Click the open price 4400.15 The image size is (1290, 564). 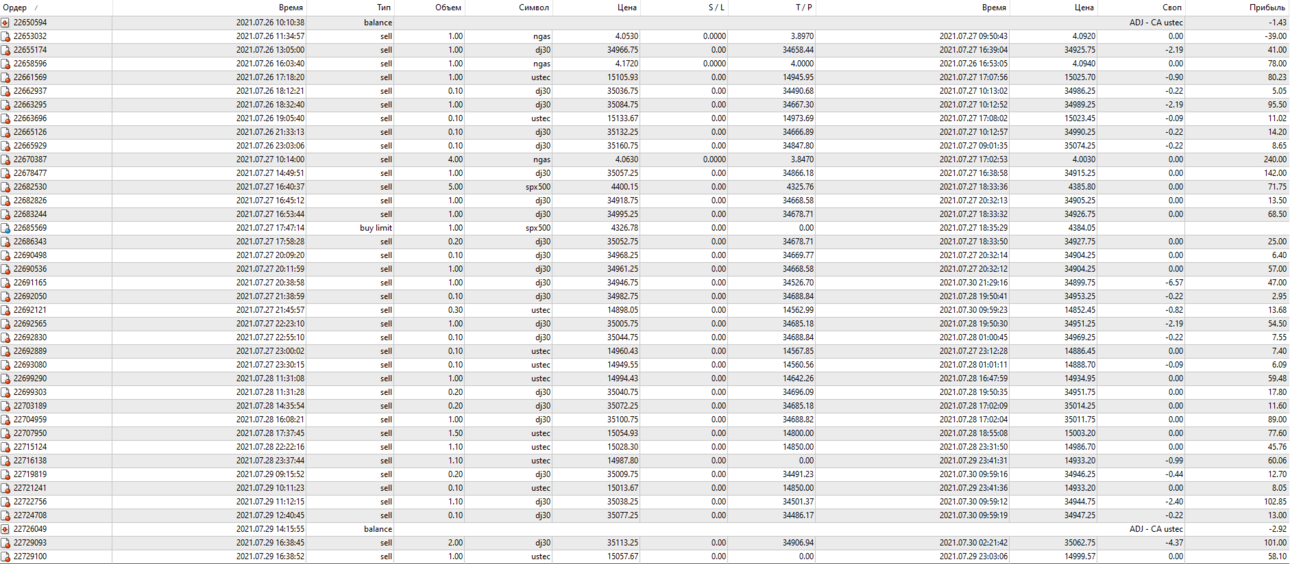(624, 187)
